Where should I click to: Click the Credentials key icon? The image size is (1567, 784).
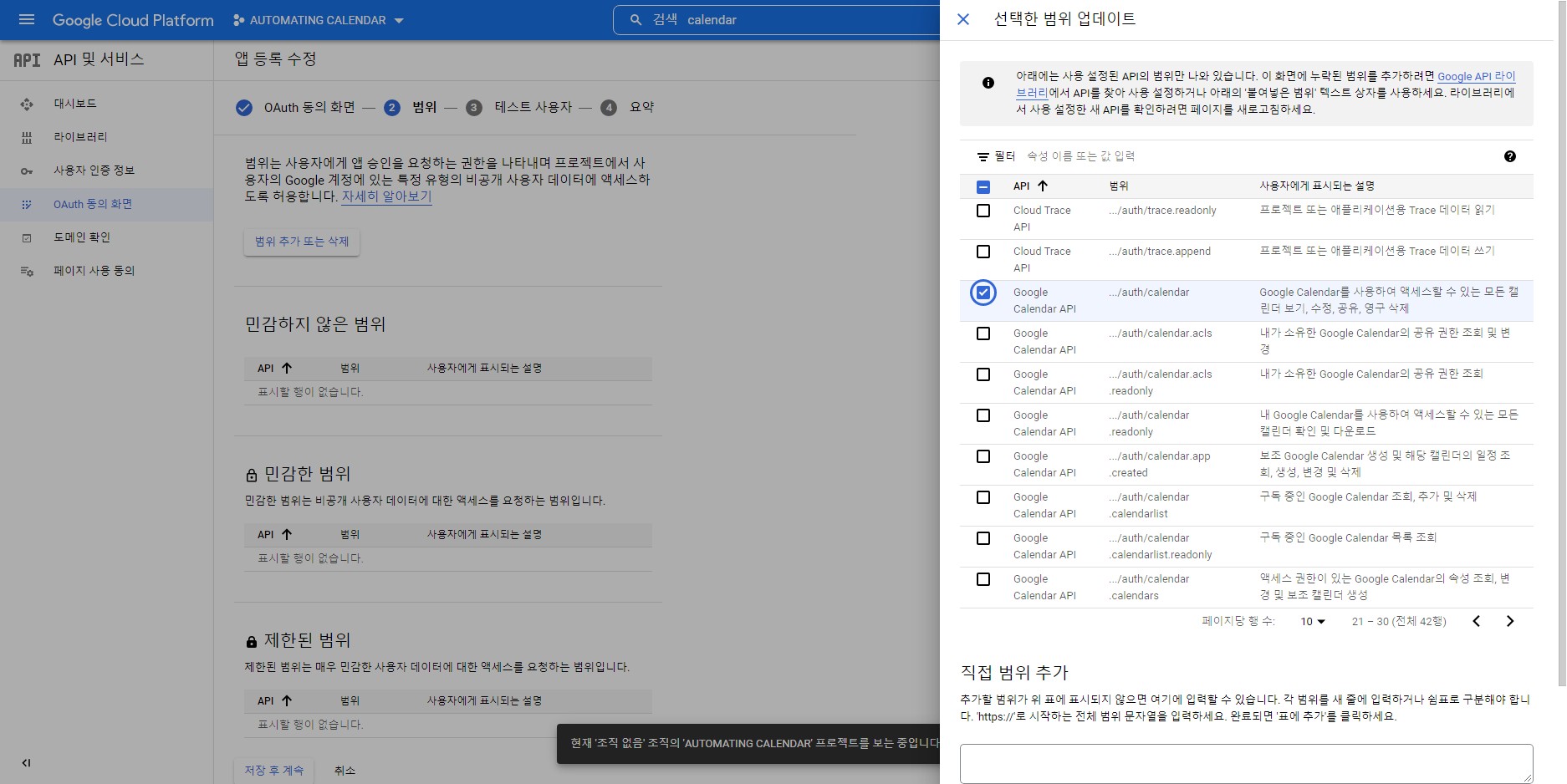(x=27, y=171)
